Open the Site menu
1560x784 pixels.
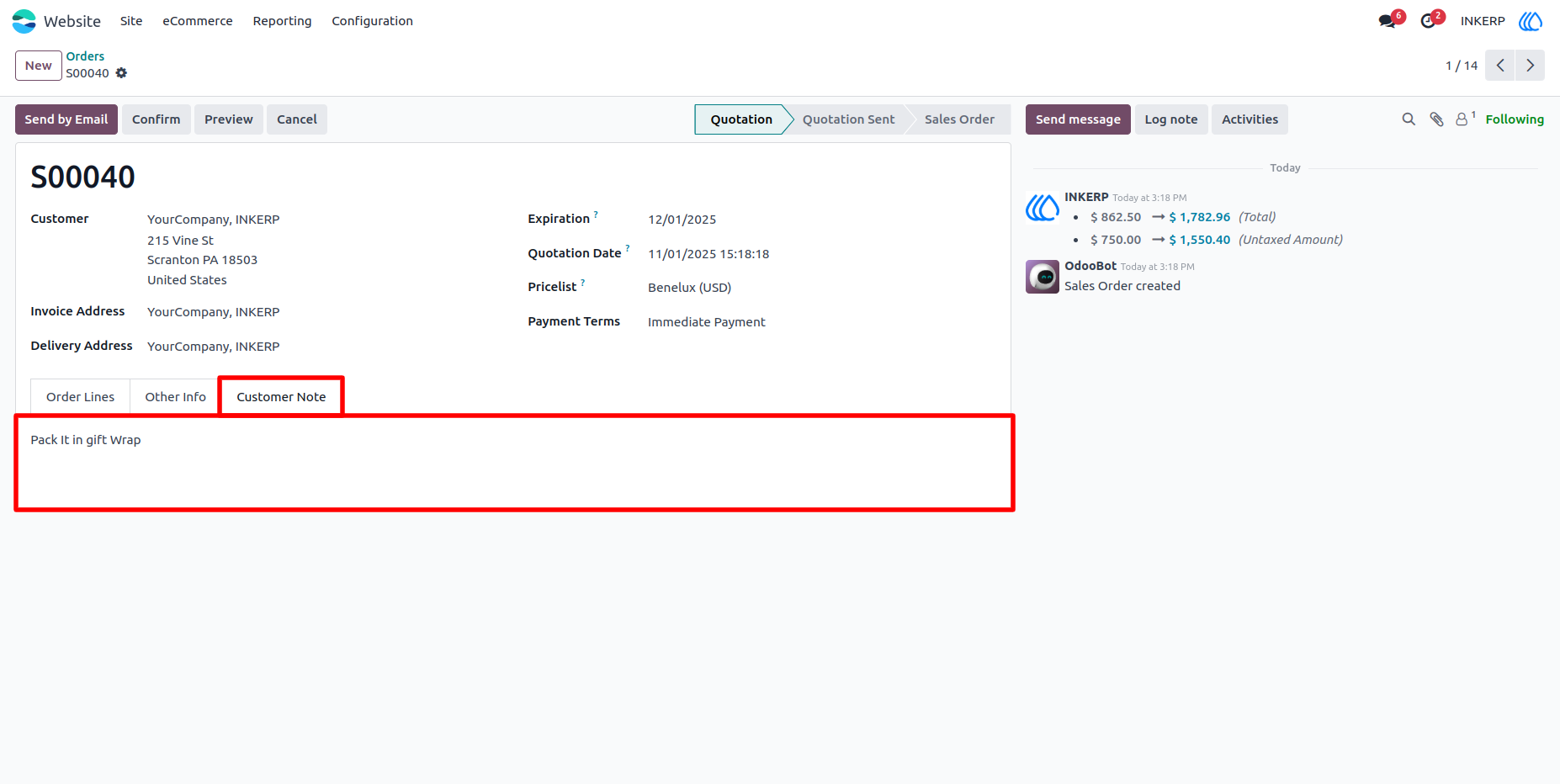click(131, 21)
